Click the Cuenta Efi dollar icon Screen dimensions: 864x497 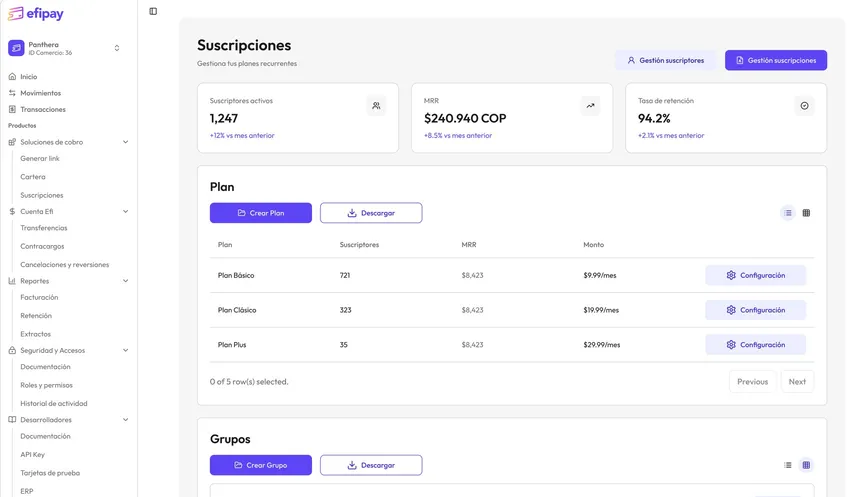pos(12,212)
